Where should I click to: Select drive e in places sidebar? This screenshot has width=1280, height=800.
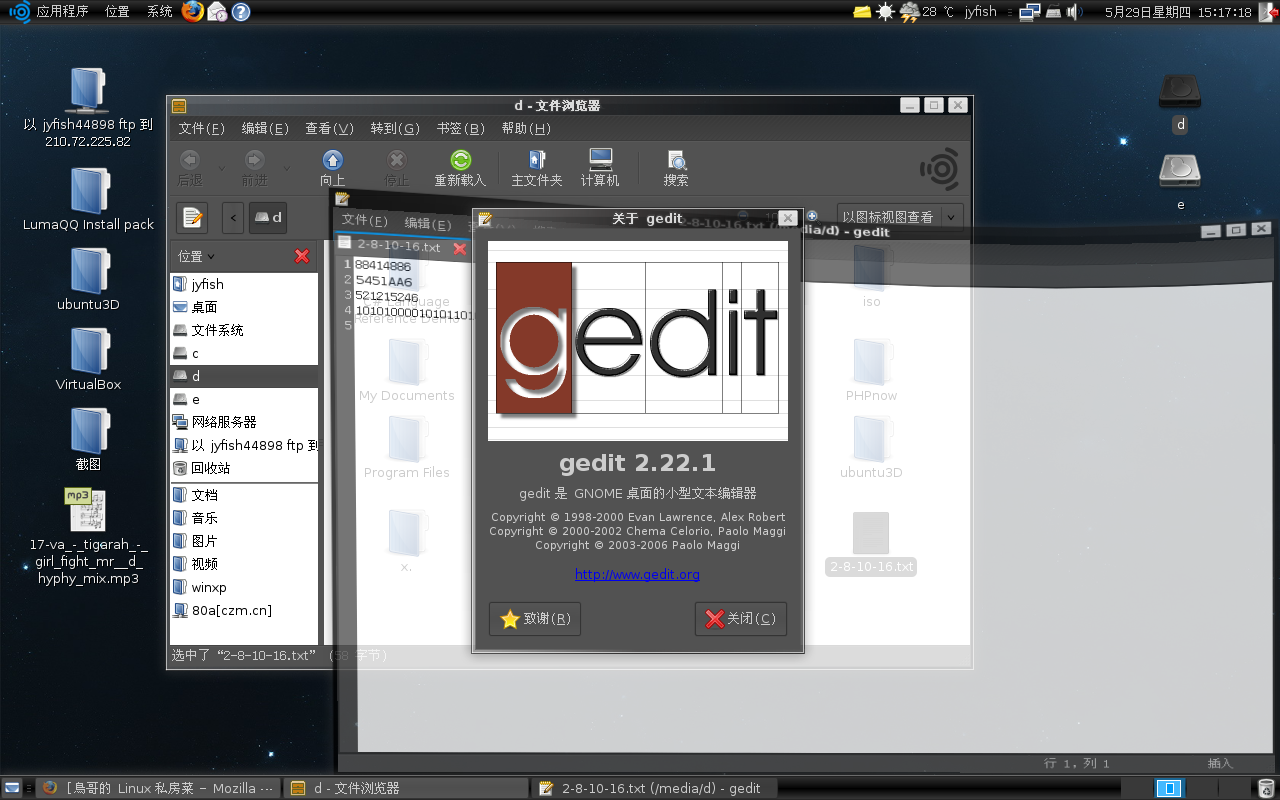click(x=244, y=399)
